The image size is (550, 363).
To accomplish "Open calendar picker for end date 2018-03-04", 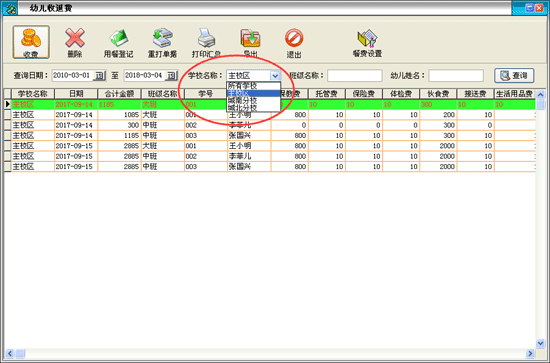I will 171,76.
